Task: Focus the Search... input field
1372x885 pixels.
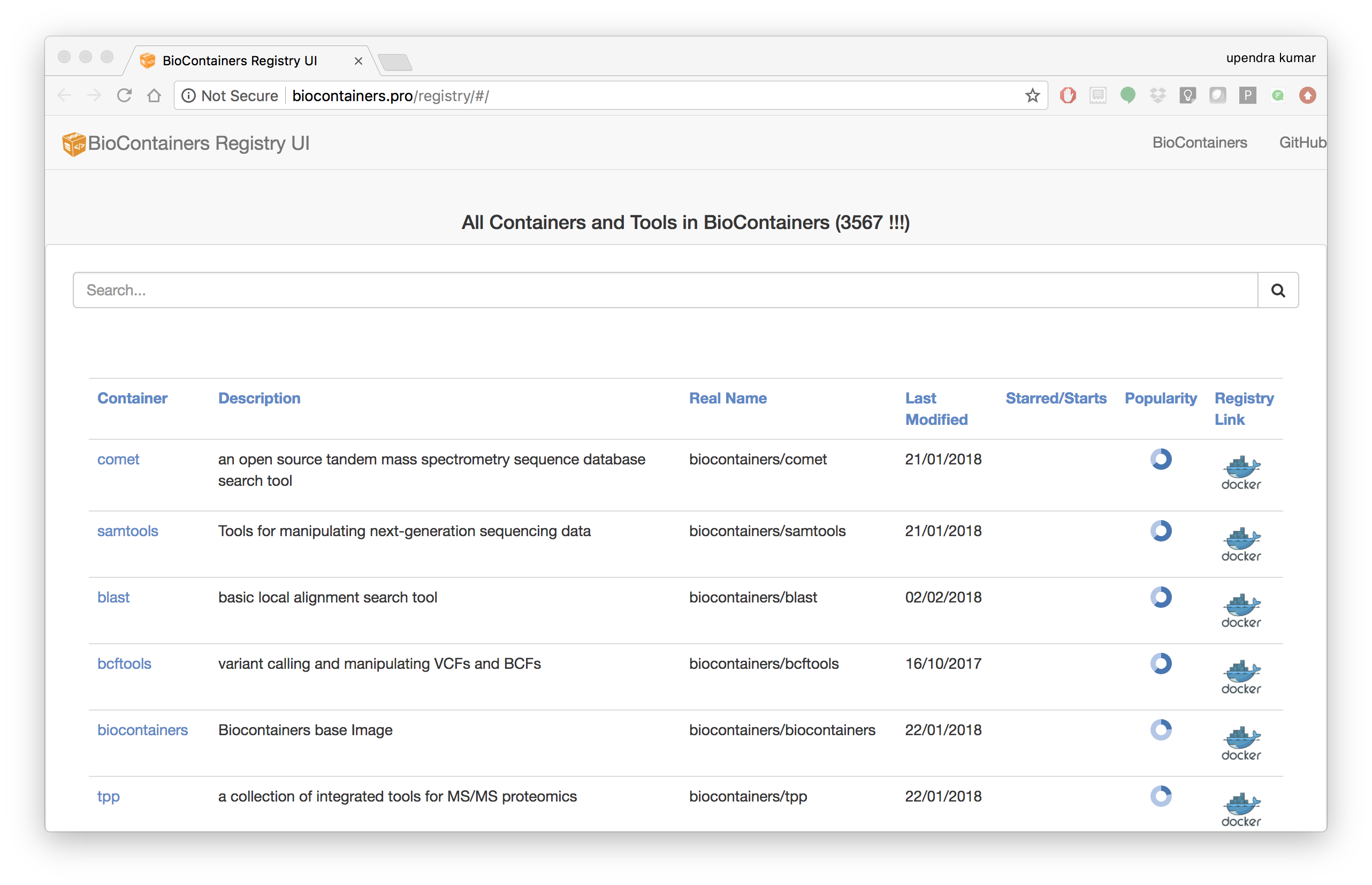Action: tap(665, 290)
